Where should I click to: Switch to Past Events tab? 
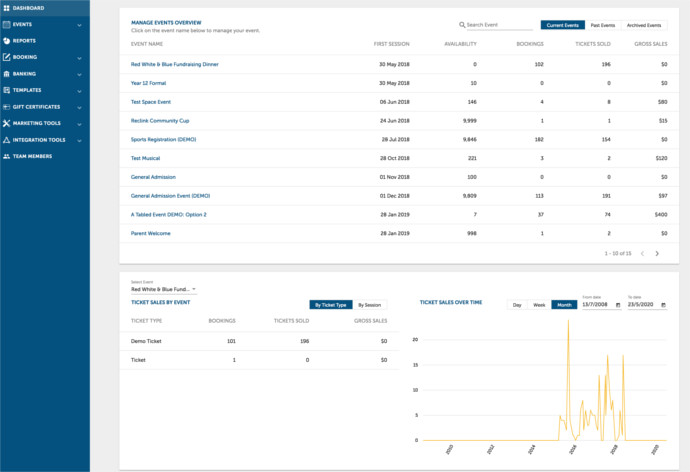[x=603, y=25]
